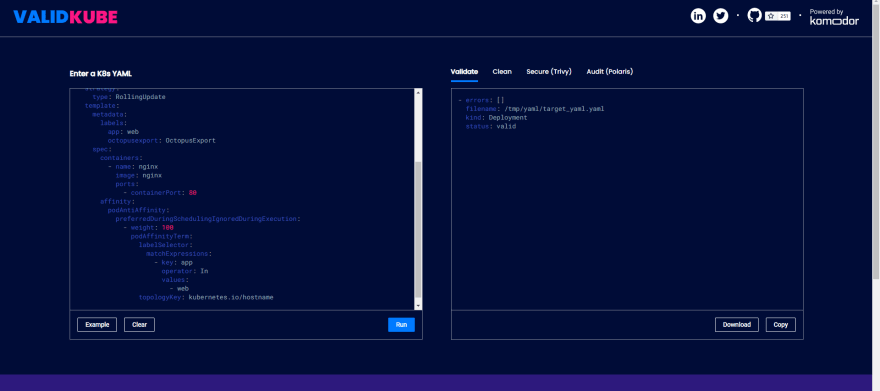Switch to the Audit (Polaris) tab
The image size is (880, 391).
609,72
